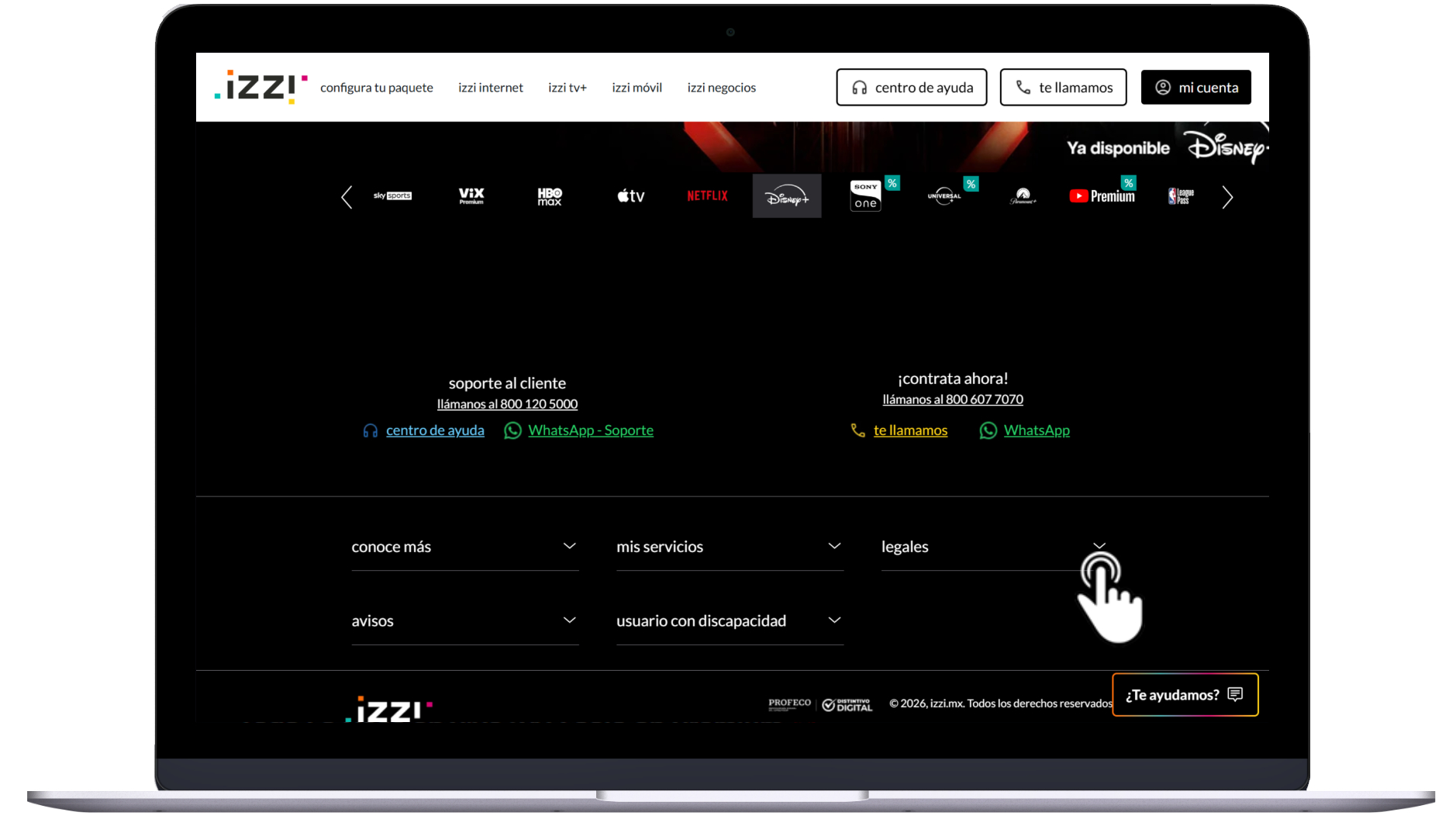Open the izzi internet menu item
The image size is (1456, 819).
point(491,88)
